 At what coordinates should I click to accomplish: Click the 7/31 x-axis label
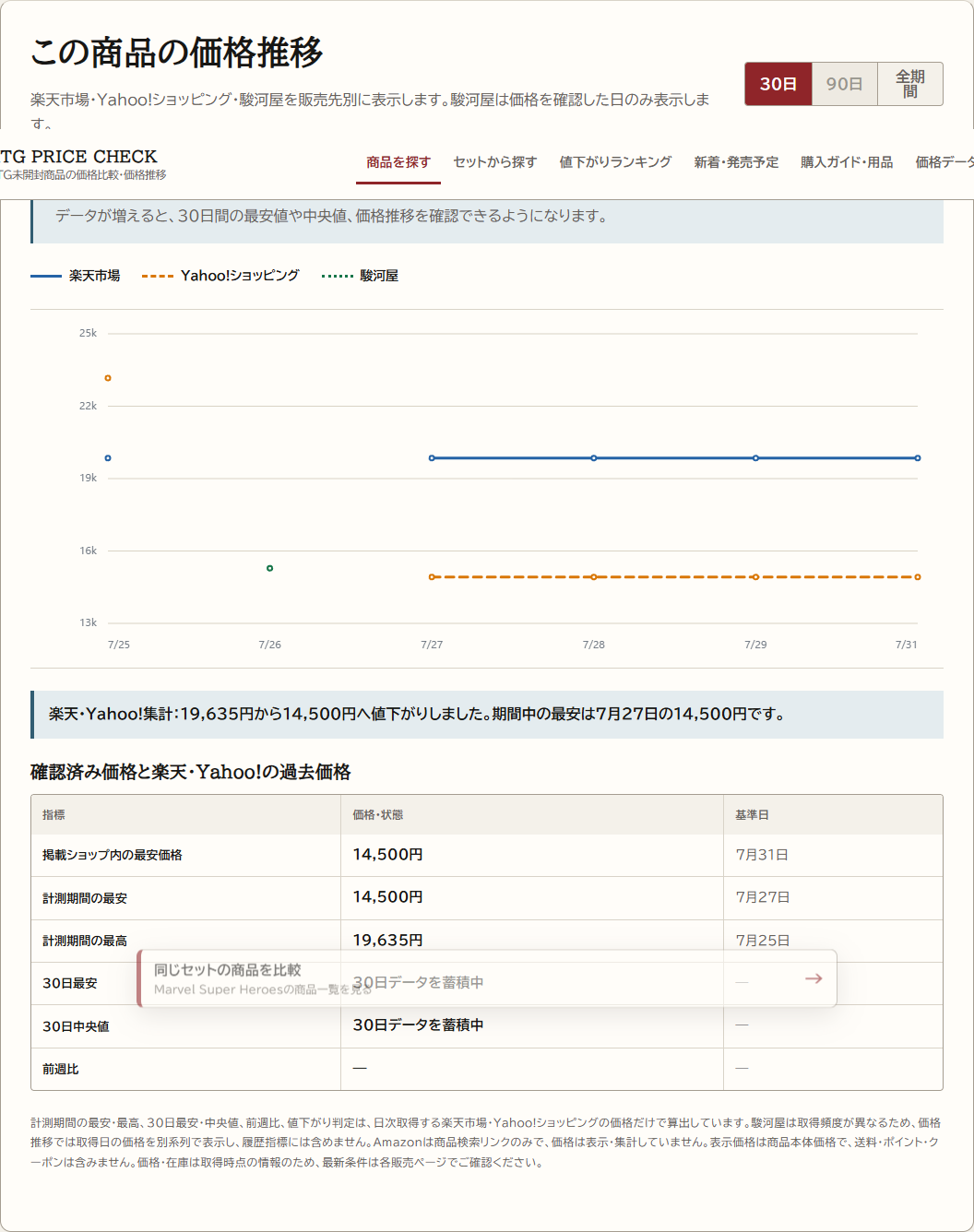pos(906,645)
